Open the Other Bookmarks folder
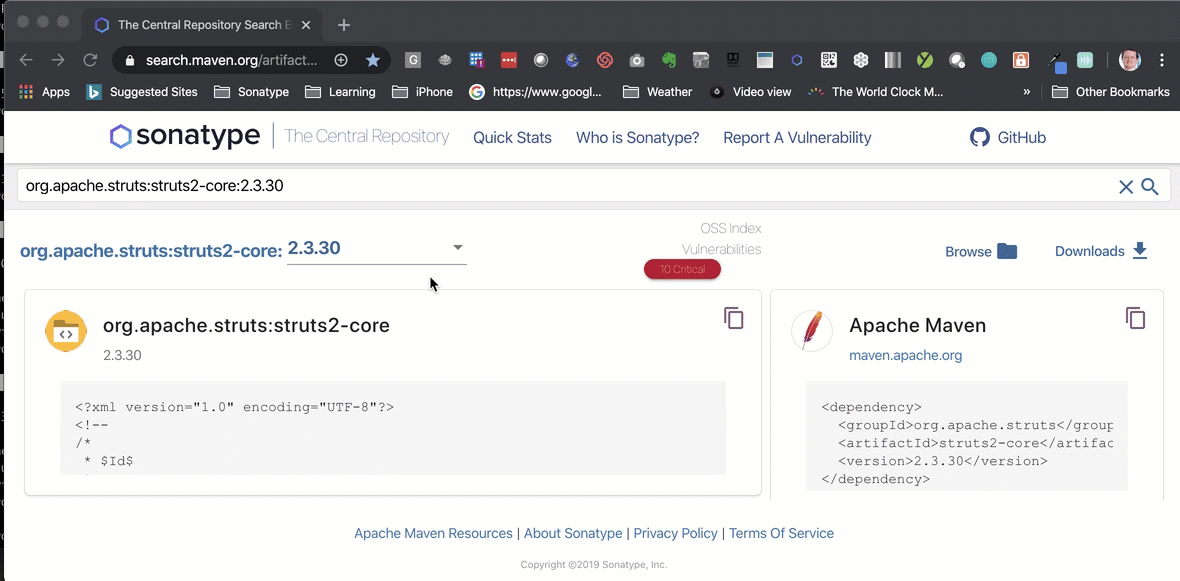Screen dimensions: 1180x581 [1111, 92]
